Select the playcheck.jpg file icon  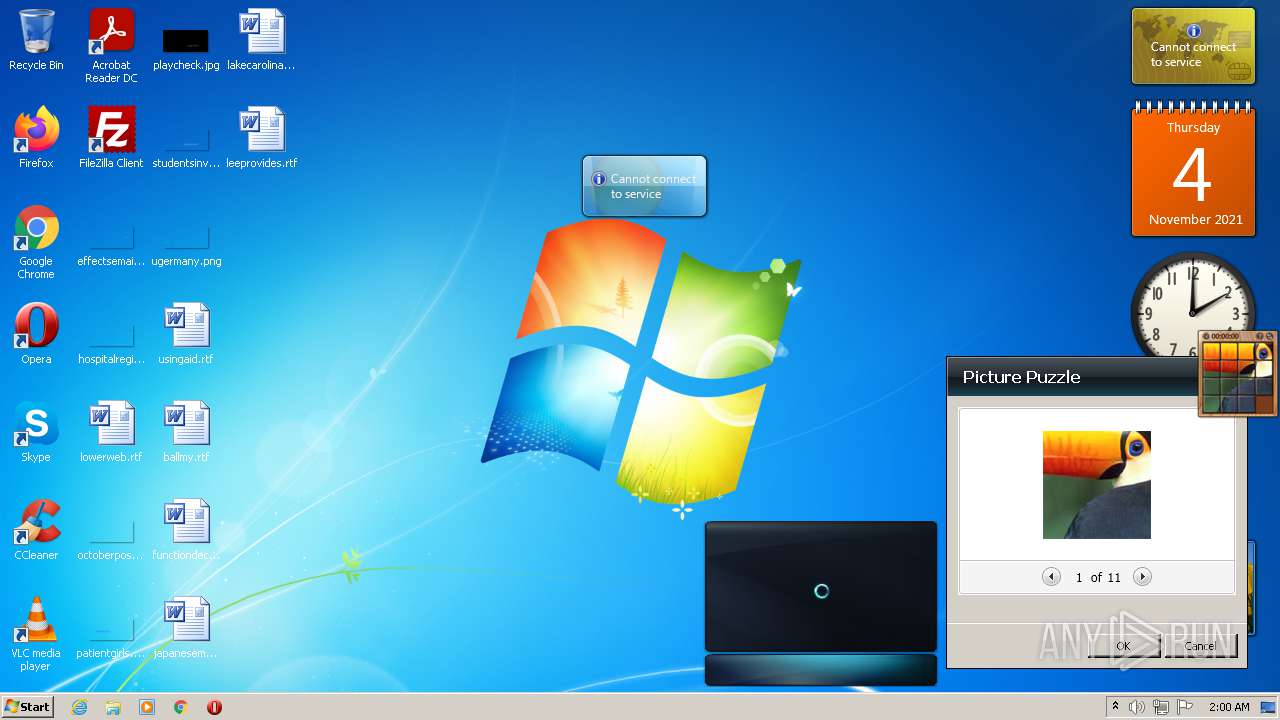pyautogui.click(x=186, y=46)
